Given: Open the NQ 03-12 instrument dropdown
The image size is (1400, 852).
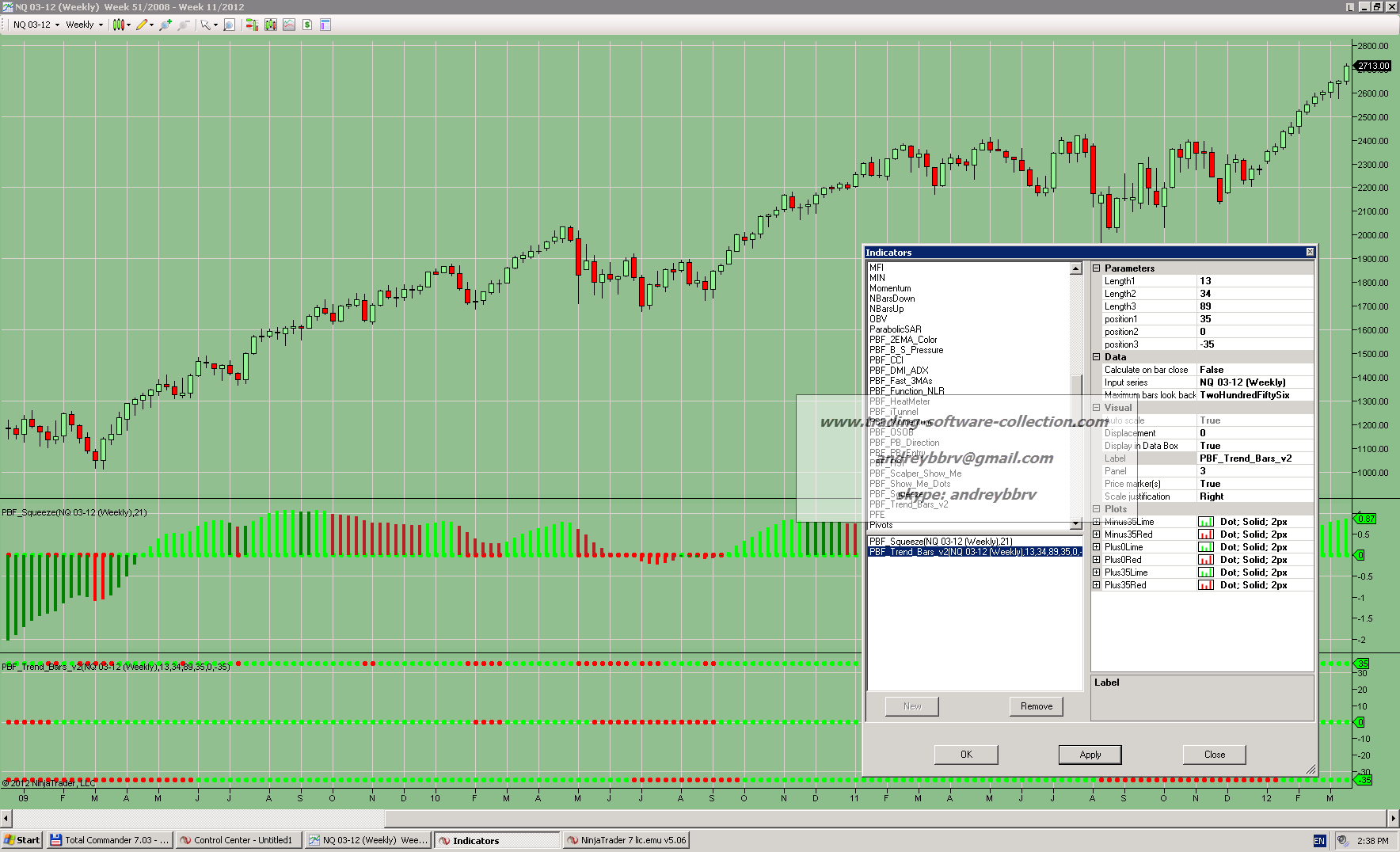Looking at the screenshot, I should click(36, 25).
